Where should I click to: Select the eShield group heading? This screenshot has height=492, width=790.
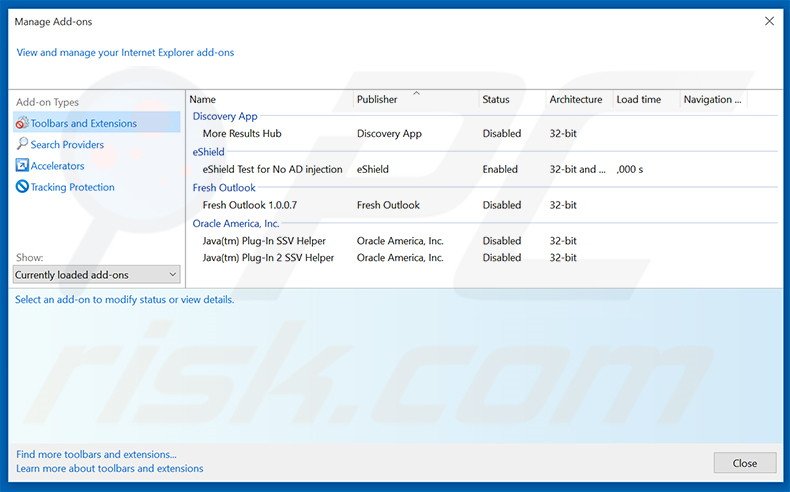click(x=209, y=152)
